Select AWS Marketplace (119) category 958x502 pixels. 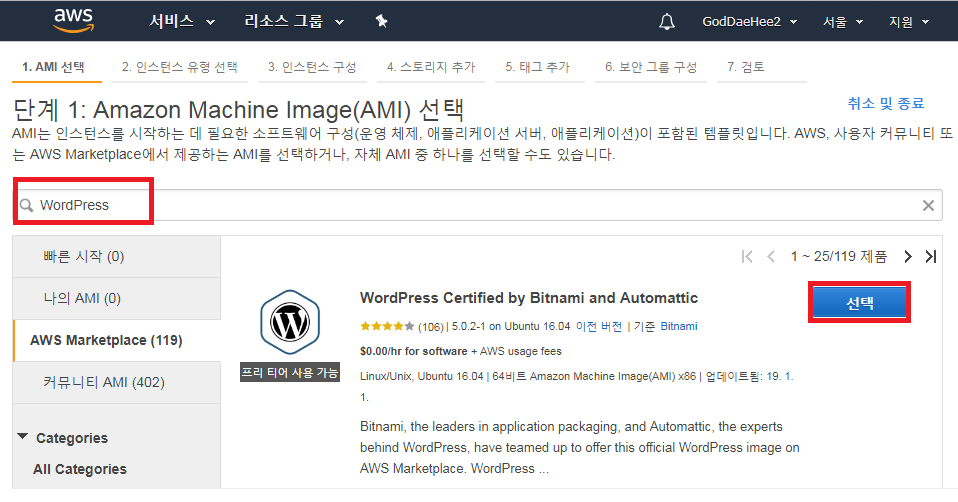(117, 340)
